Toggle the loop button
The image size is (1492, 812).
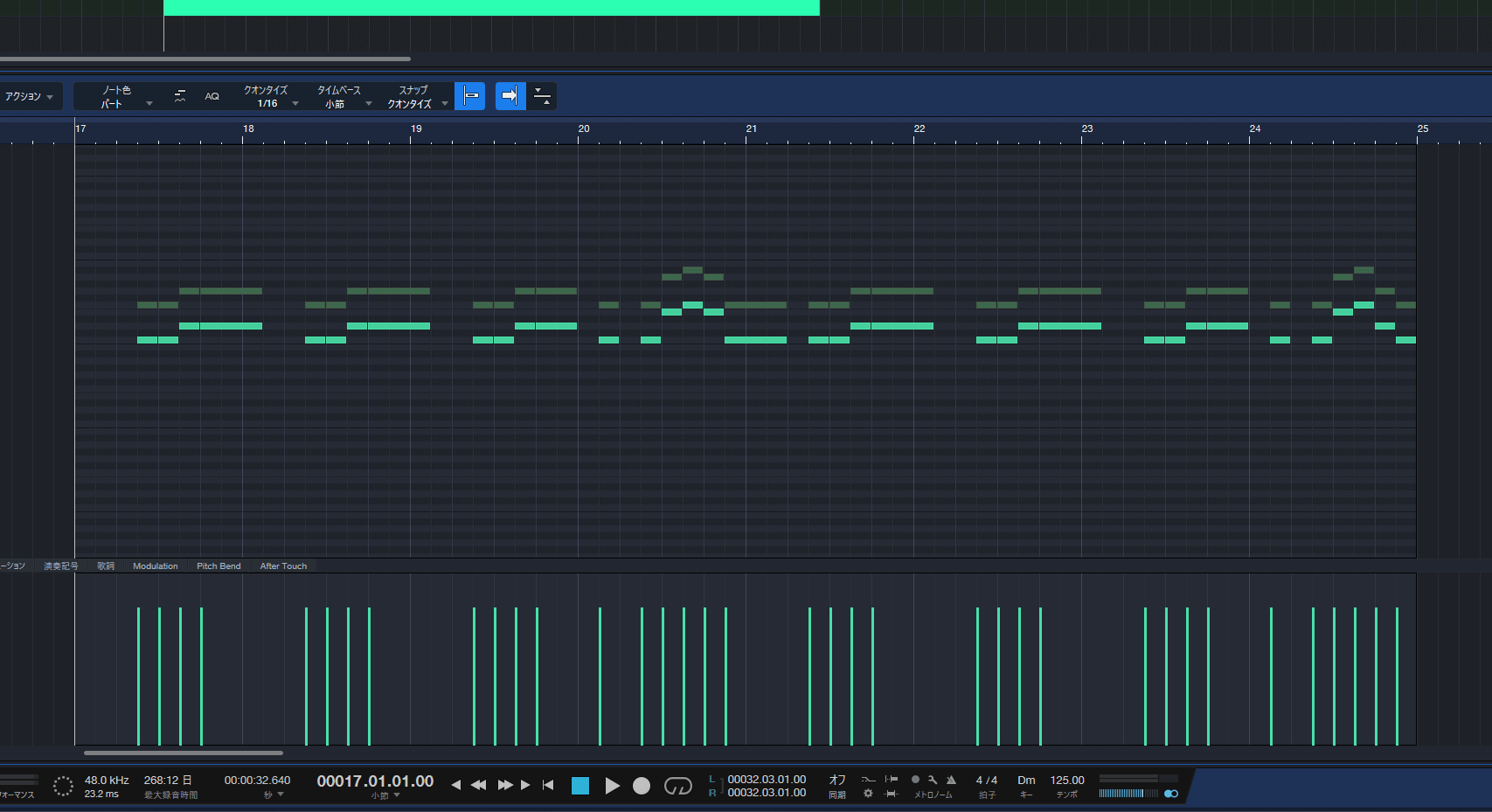tap(678, 786)
